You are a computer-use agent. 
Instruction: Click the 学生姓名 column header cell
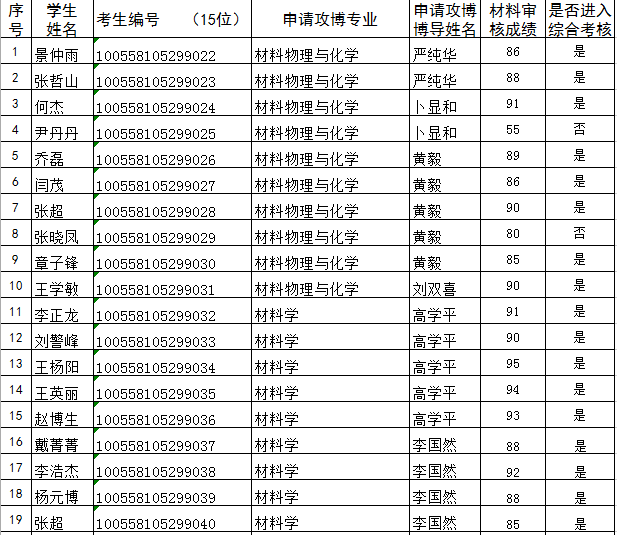[x=62, y=19]
